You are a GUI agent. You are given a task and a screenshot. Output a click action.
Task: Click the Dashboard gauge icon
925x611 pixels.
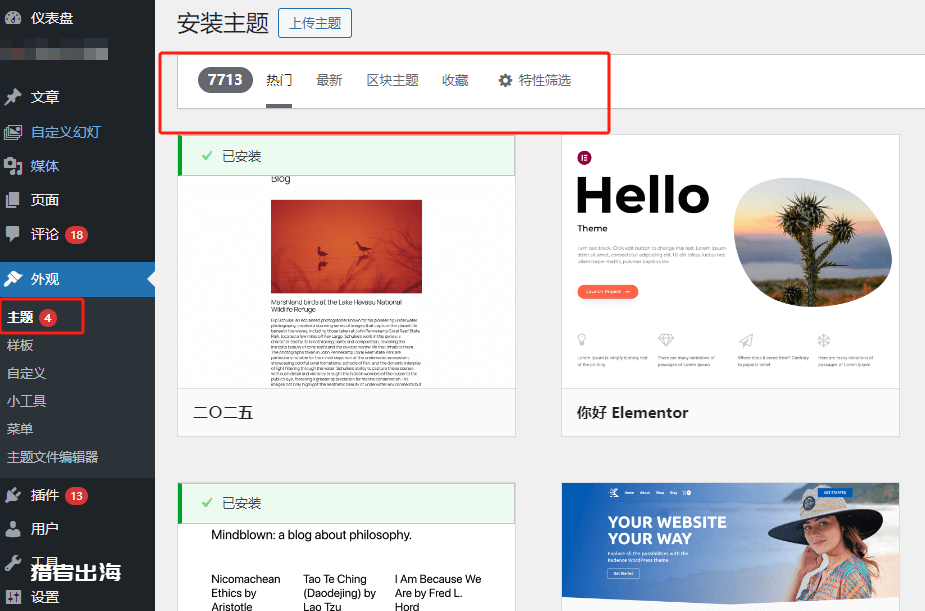[13, 18]
